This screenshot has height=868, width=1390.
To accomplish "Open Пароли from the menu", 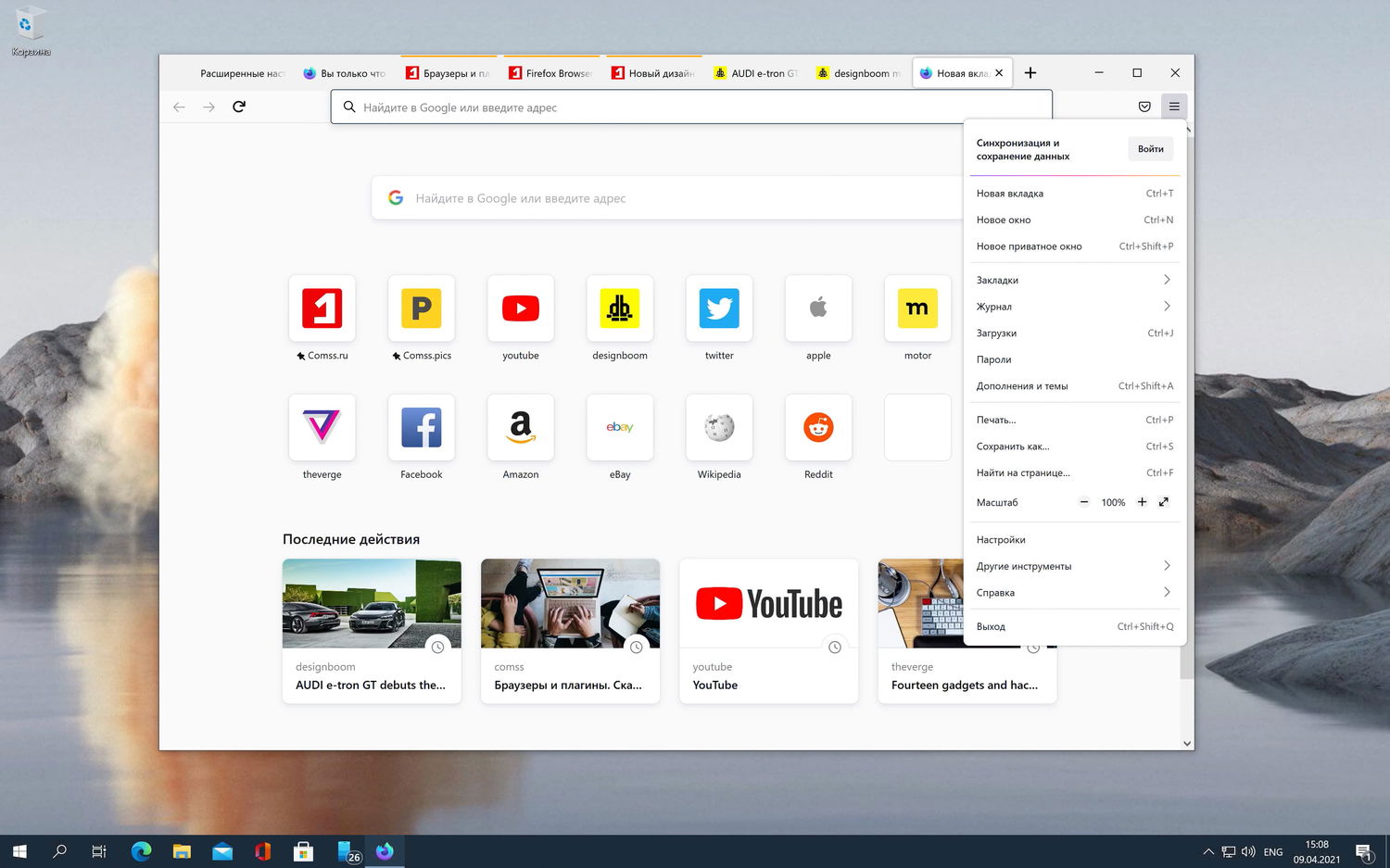I will tap(1074, 359).
